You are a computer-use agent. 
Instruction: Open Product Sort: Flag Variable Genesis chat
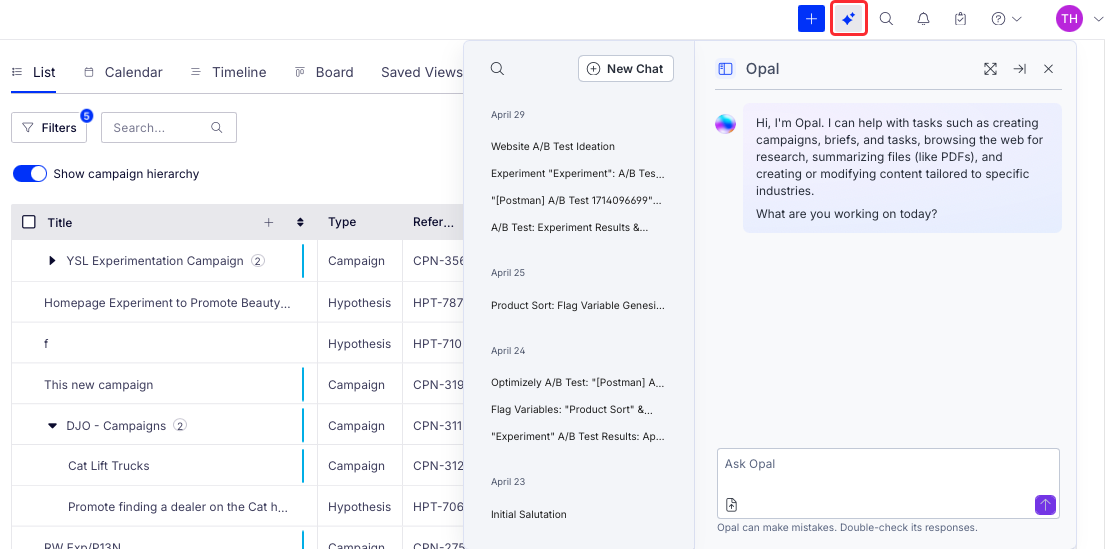577,305
